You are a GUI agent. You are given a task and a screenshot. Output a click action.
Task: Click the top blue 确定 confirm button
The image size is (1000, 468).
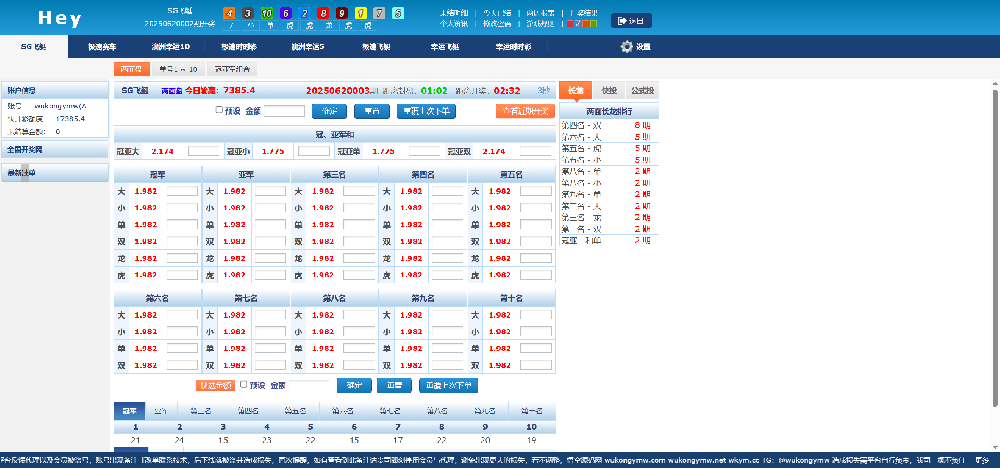click(x=328, y=111)
